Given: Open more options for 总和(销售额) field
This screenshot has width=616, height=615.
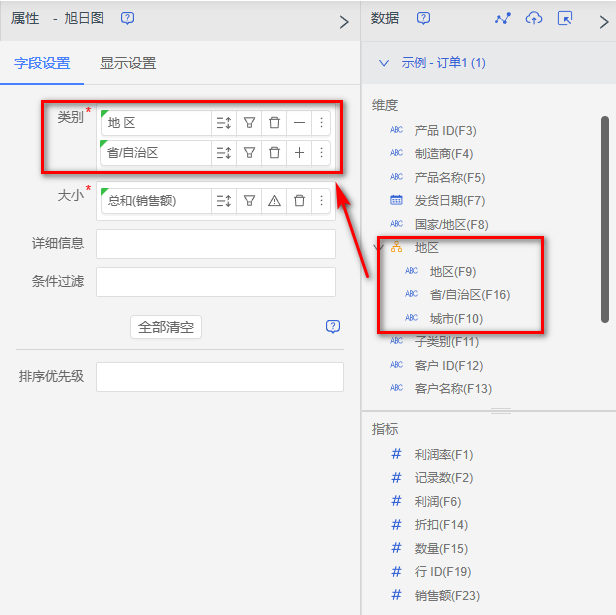Looking at the screenshot, I should point(321,201).
